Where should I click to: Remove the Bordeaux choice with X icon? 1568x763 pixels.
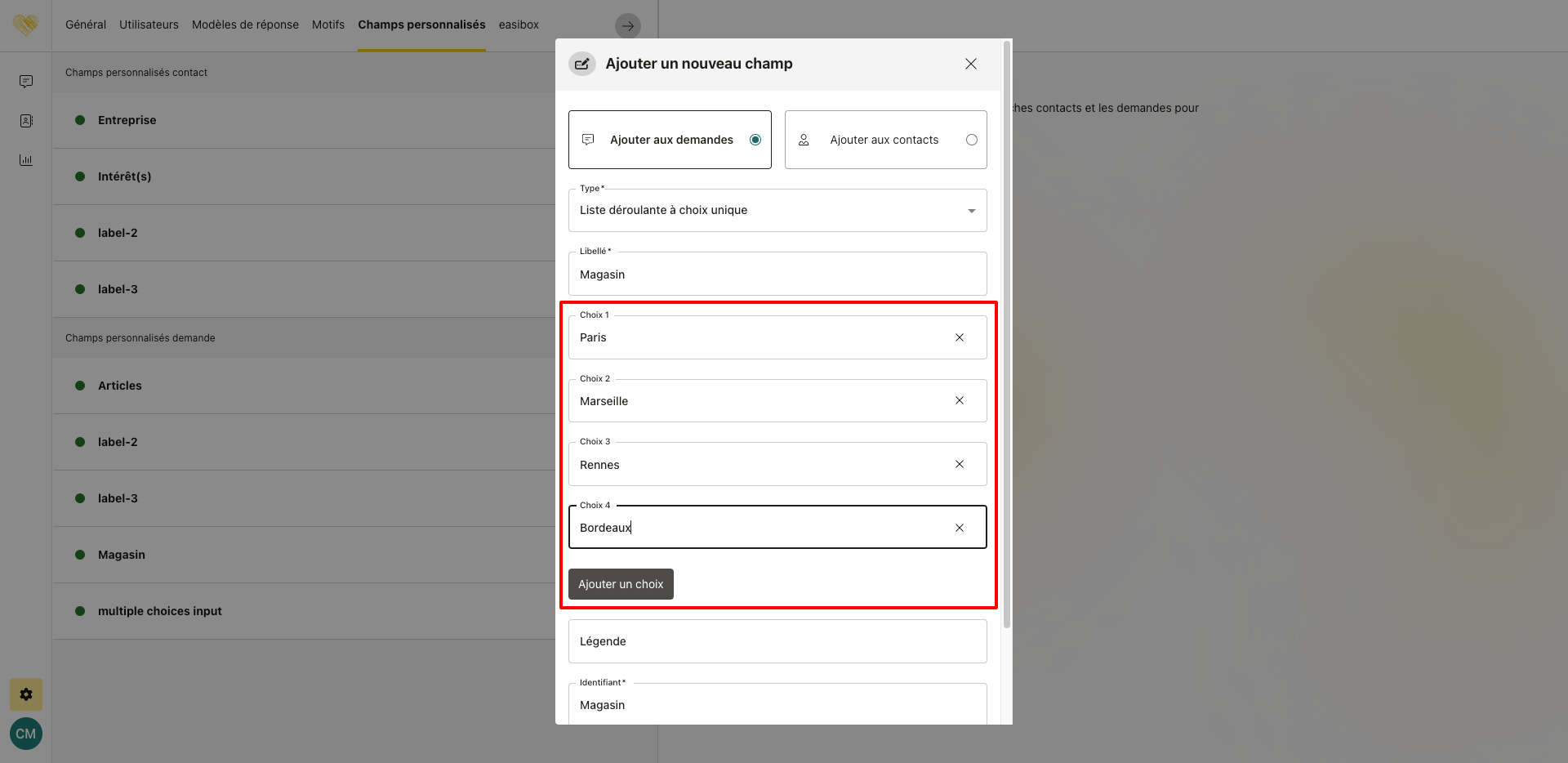click(960, 528)
